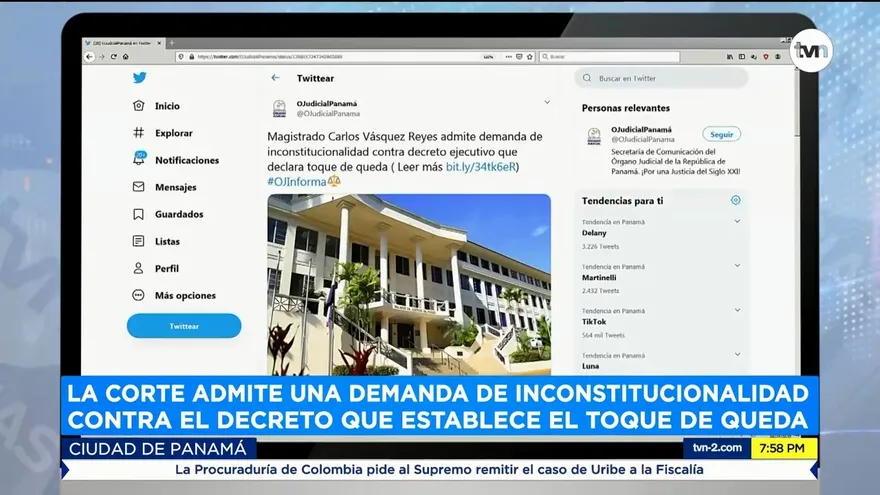
Task: Open page actions three-dots in address bar
Action: pyautogui.click(x=508, y=57)
